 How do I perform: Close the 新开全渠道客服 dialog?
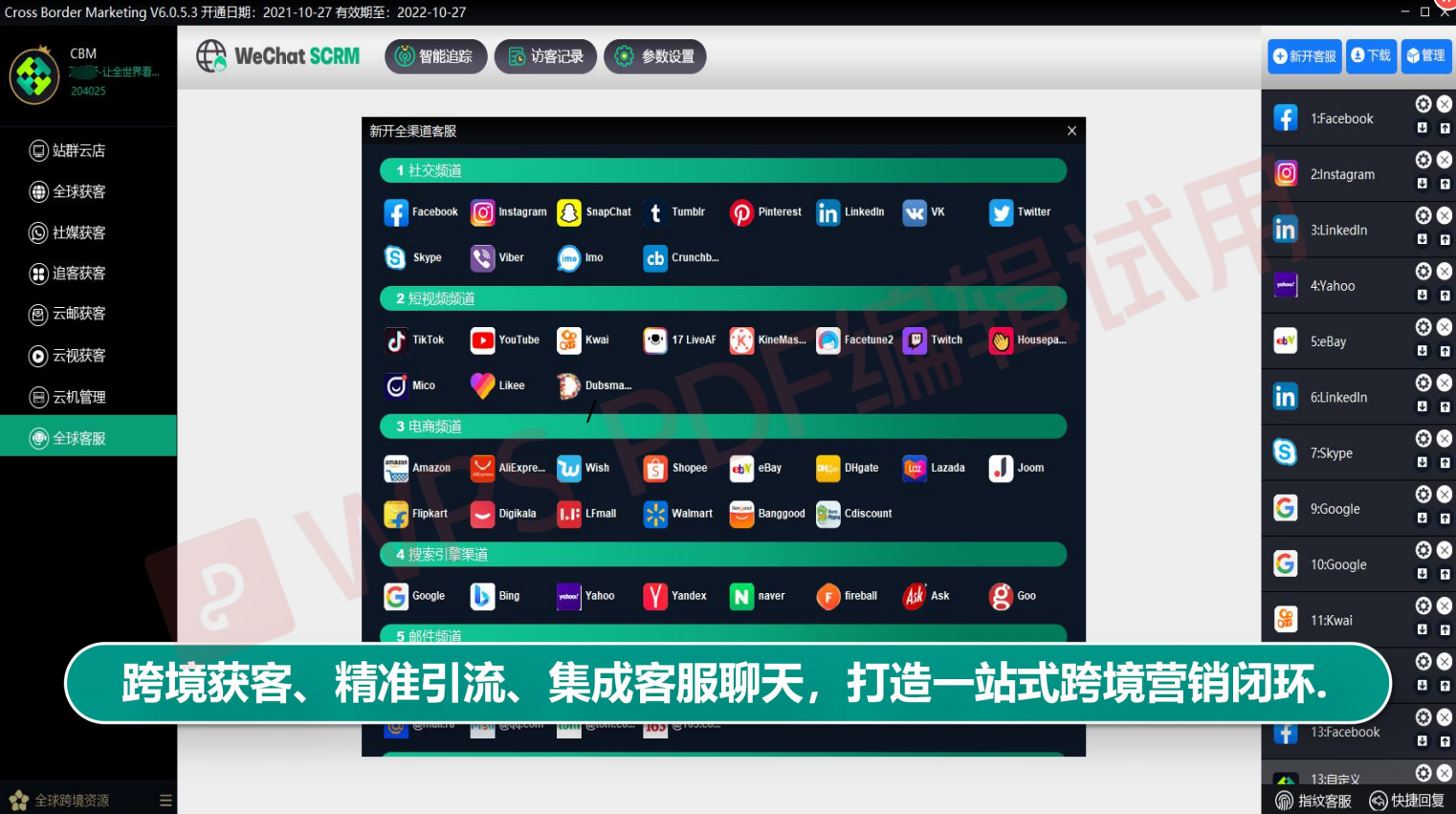(x=1071, y=131)
